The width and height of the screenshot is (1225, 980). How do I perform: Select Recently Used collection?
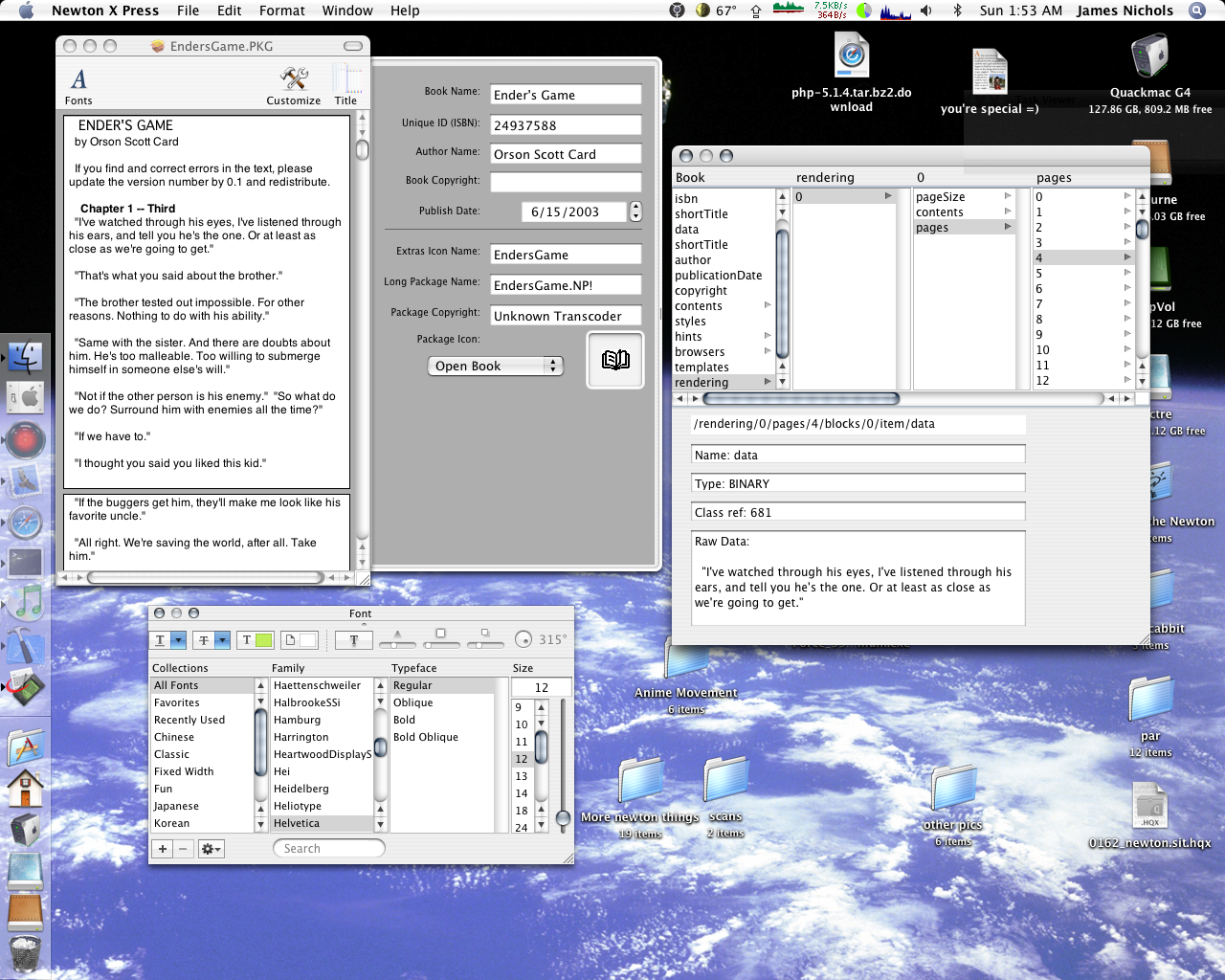pyautogui.click(x=202, y=720)
